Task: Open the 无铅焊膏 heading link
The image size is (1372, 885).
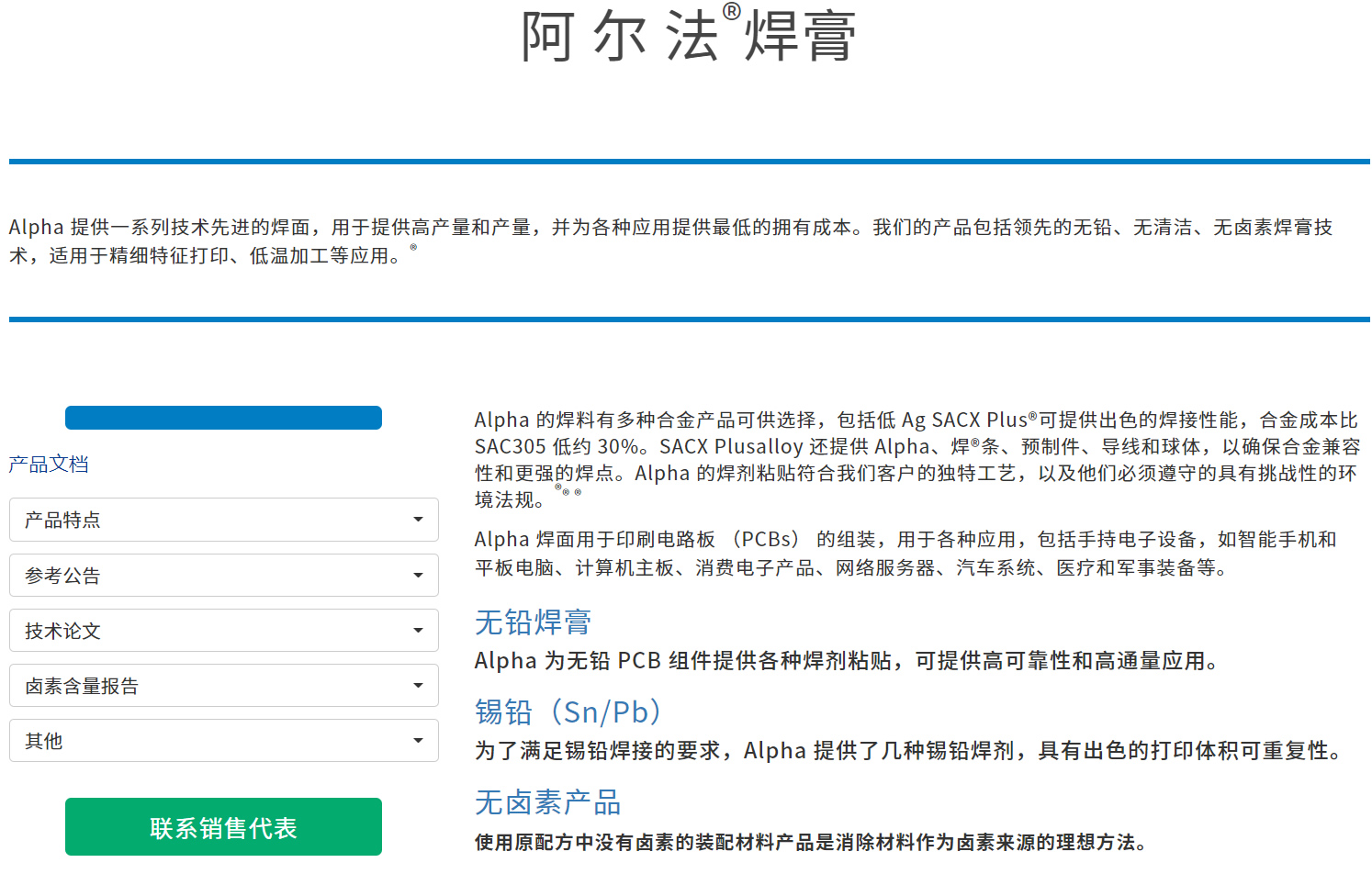Action: coord(533,622)
